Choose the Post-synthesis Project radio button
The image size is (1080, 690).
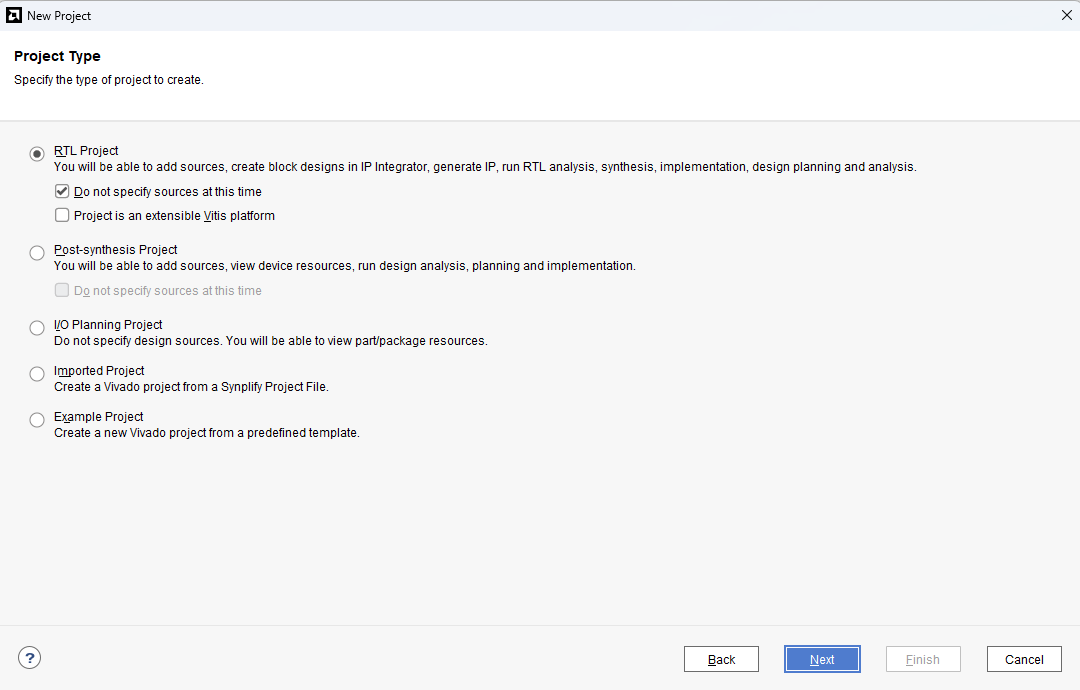point(37,253)
